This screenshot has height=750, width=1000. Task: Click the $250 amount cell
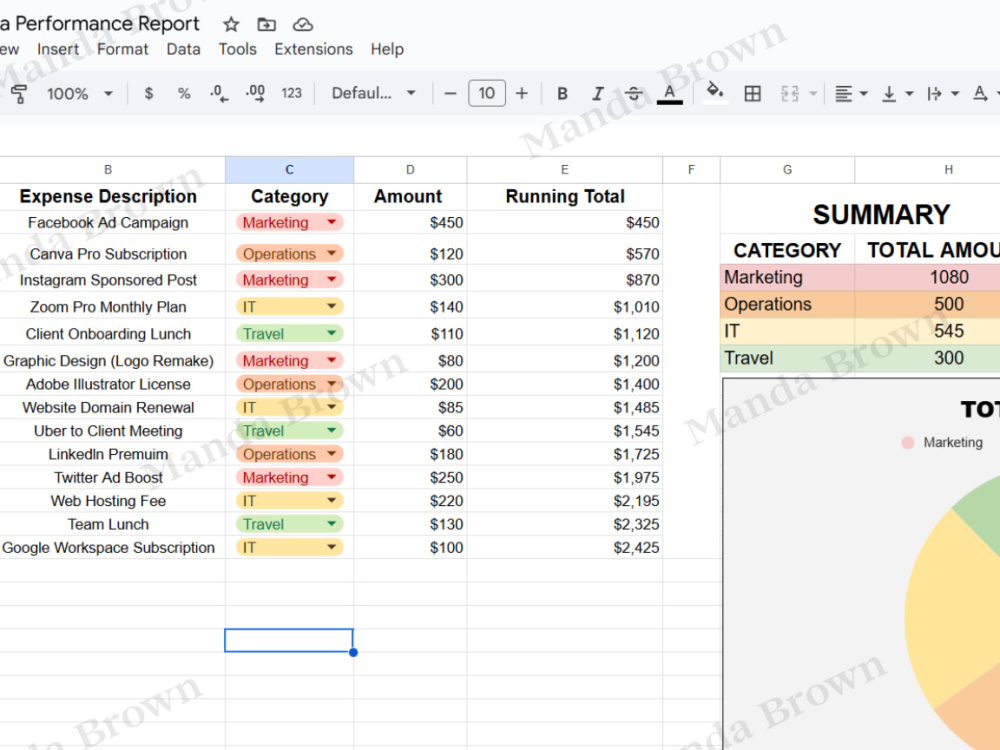click(x=410, y=477)
